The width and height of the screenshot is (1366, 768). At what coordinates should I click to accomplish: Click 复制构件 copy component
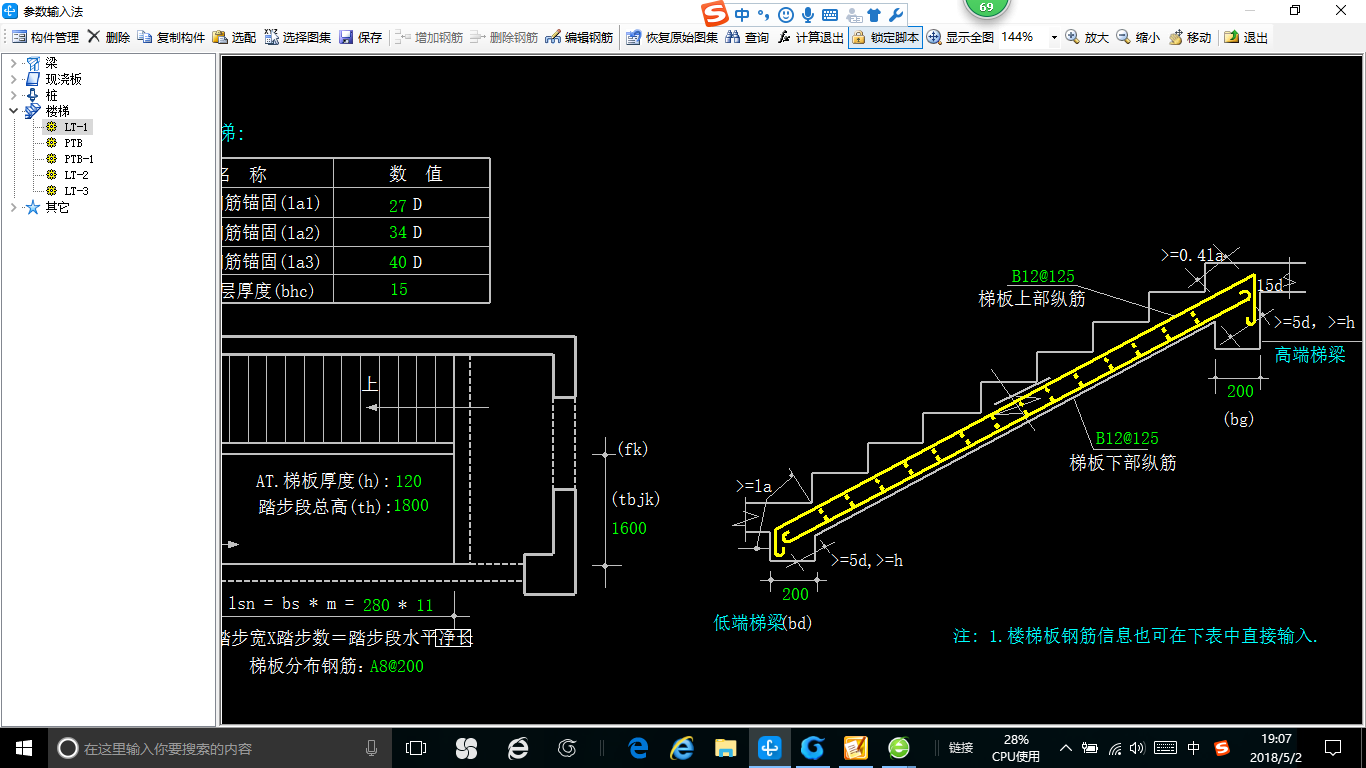click(x=171, y=37)
